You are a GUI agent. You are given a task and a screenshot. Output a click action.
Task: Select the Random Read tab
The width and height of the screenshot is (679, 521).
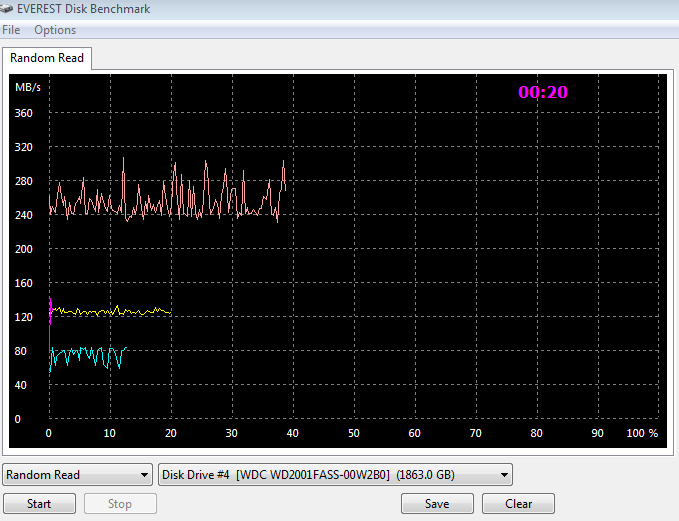pyautogui.click(x=47, y=58)
